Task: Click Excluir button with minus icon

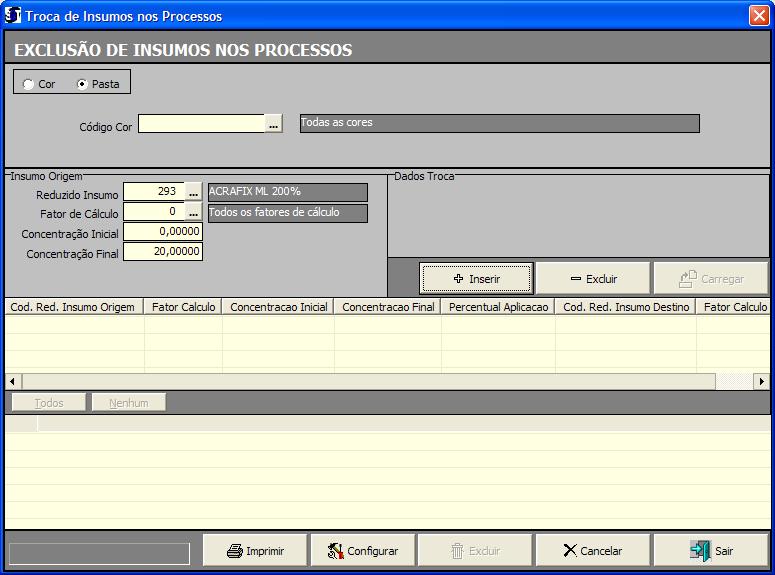Action: (x=593, y=279)
